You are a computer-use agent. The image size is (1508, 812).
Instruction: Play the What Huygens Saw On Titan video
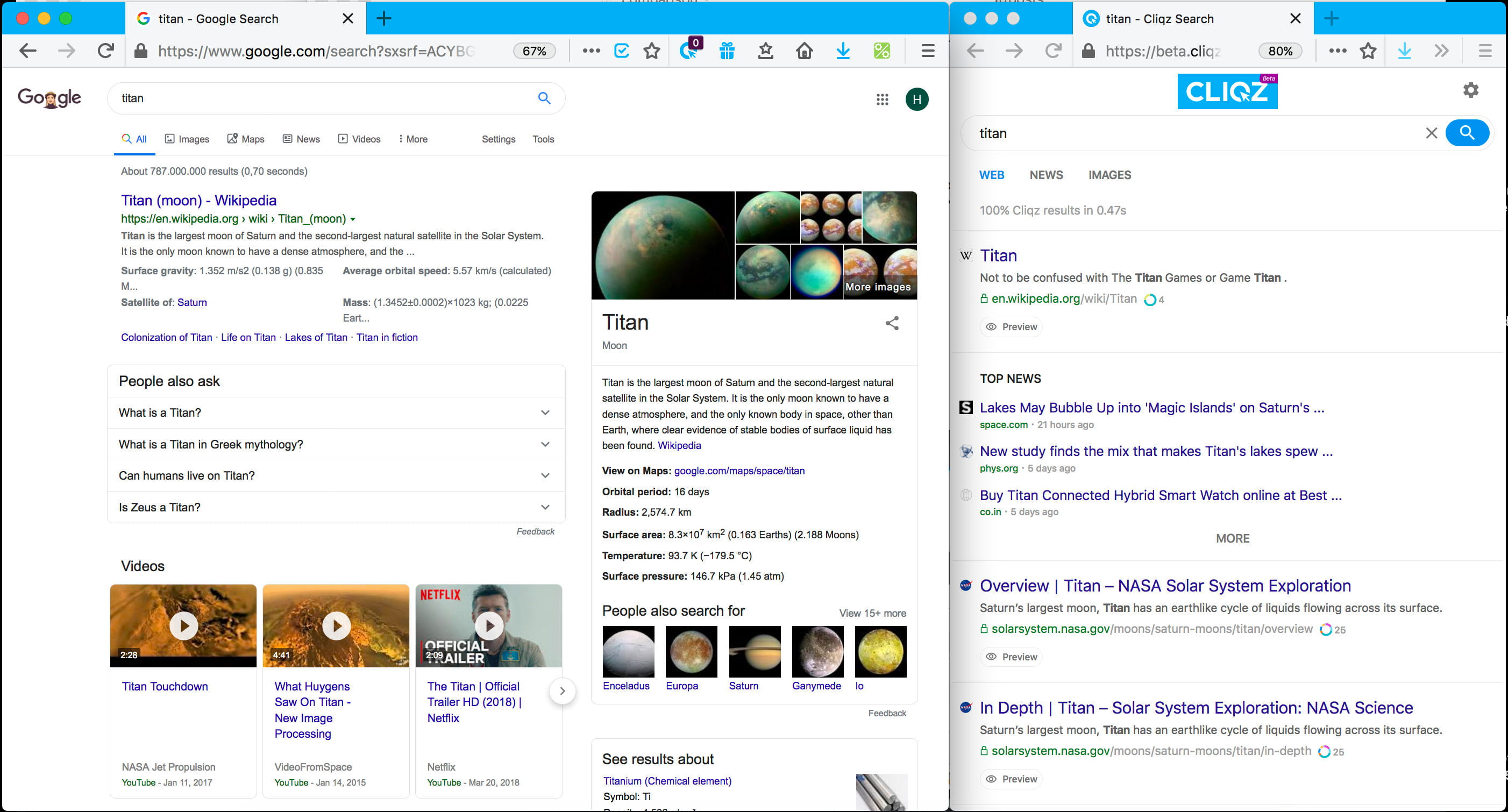(x=336, y=626)
